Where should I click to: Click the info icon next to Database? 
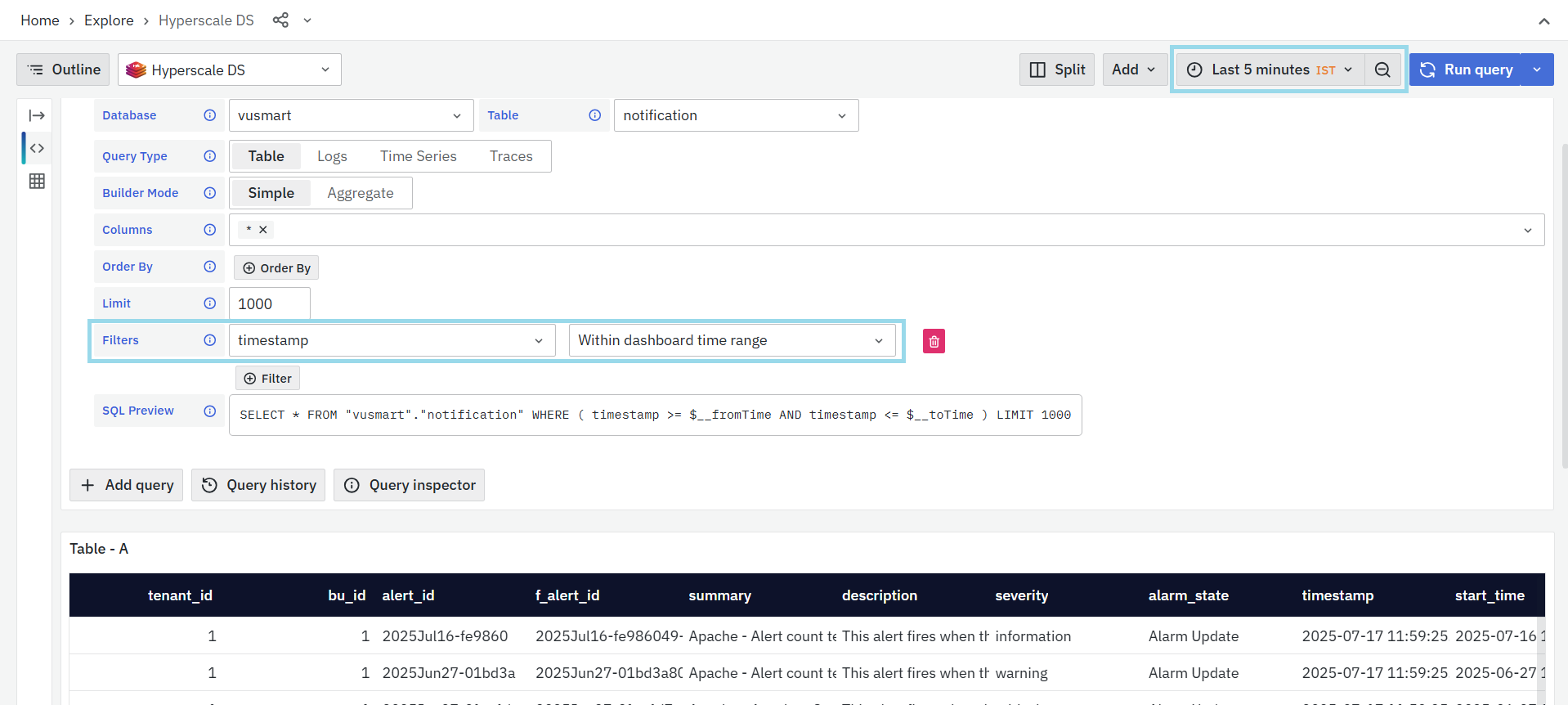click(x=210, y=115)
